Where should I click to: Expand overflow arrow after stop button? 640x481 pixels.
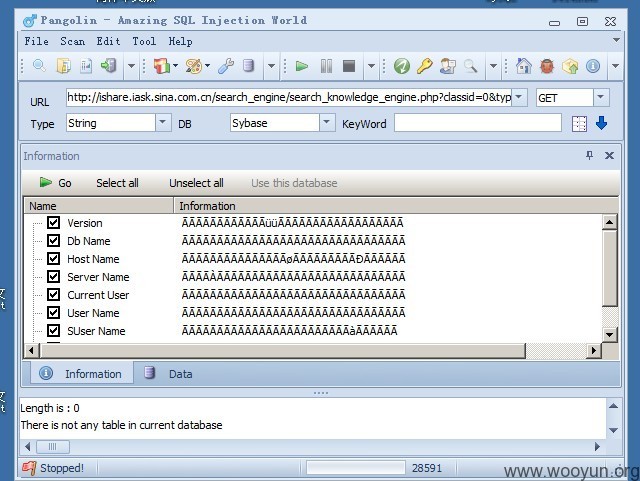point(371,66)
